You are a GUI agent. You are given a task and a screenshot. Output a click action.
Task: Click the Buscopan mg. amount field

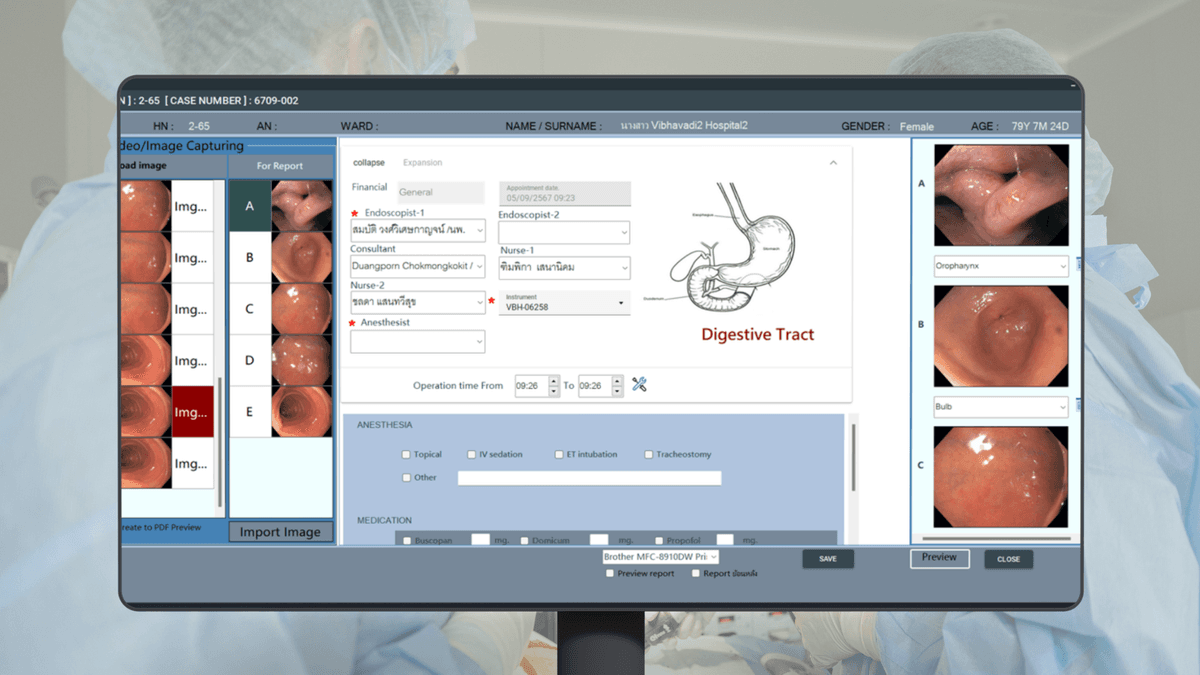(480, 540)
